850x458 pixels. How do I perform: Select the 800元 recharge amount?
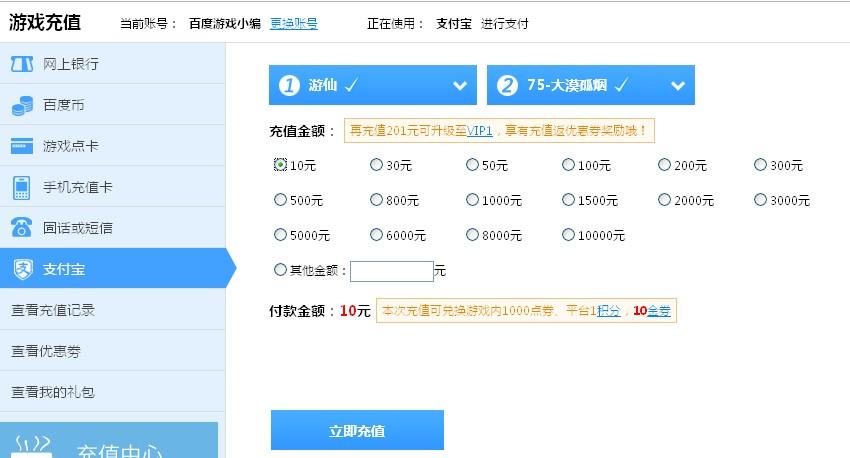376,199
